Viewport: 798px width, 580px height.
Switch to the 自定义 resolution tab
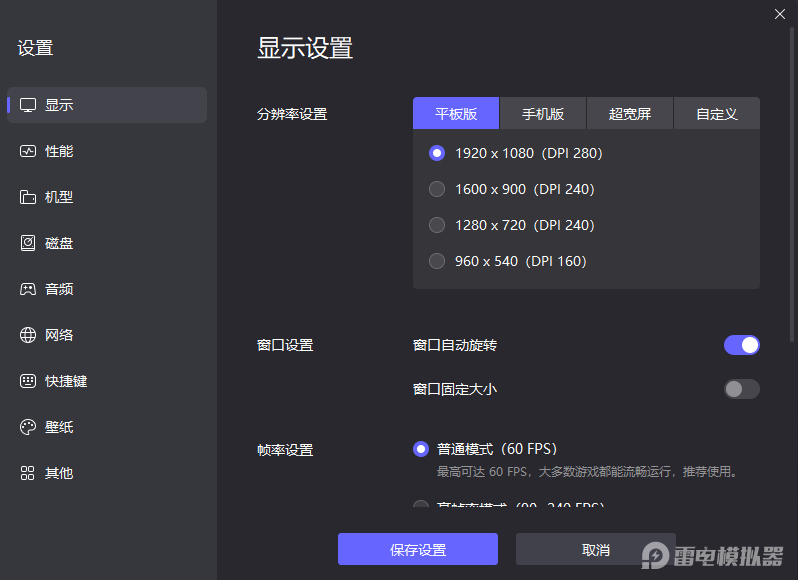pyautogui.click(x=717, y=113)
